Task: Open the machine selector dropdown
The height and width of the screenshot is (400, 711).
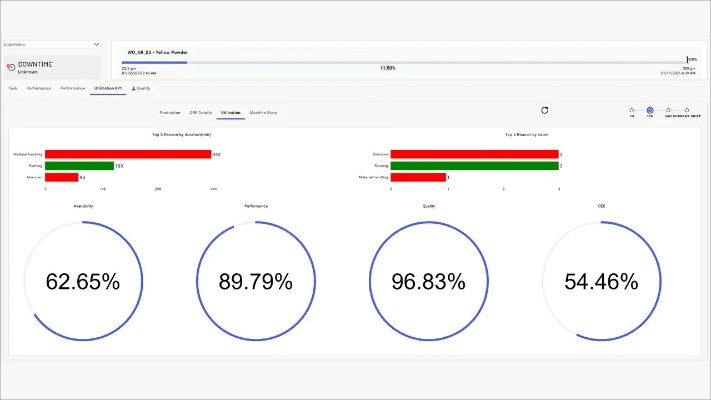Action: 96,45
